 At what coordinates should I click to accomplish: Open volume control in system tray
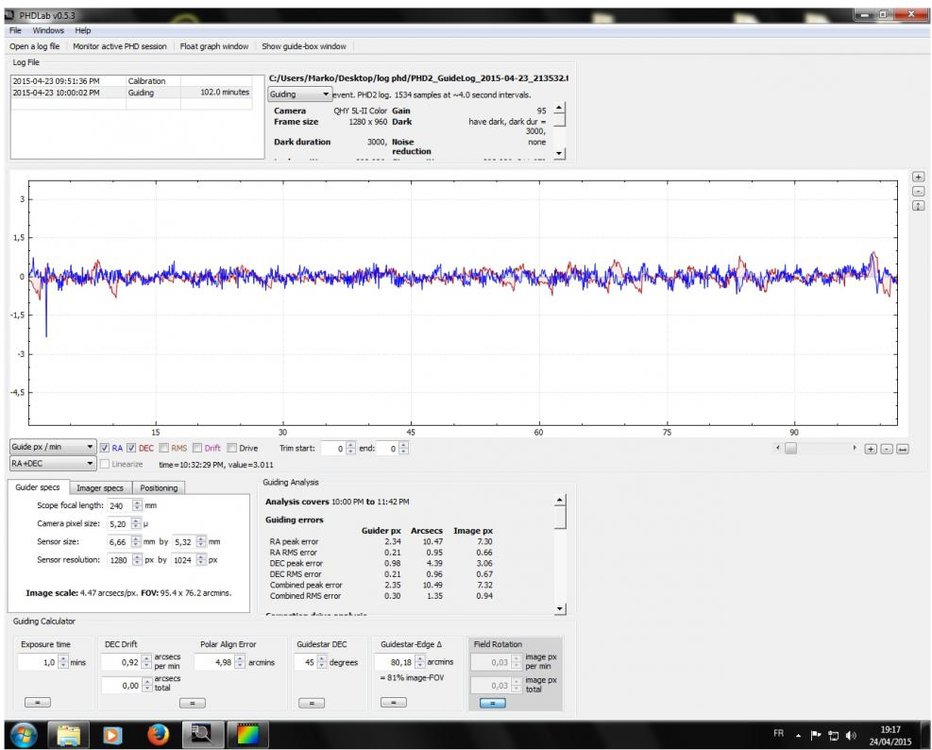[851, 736]
